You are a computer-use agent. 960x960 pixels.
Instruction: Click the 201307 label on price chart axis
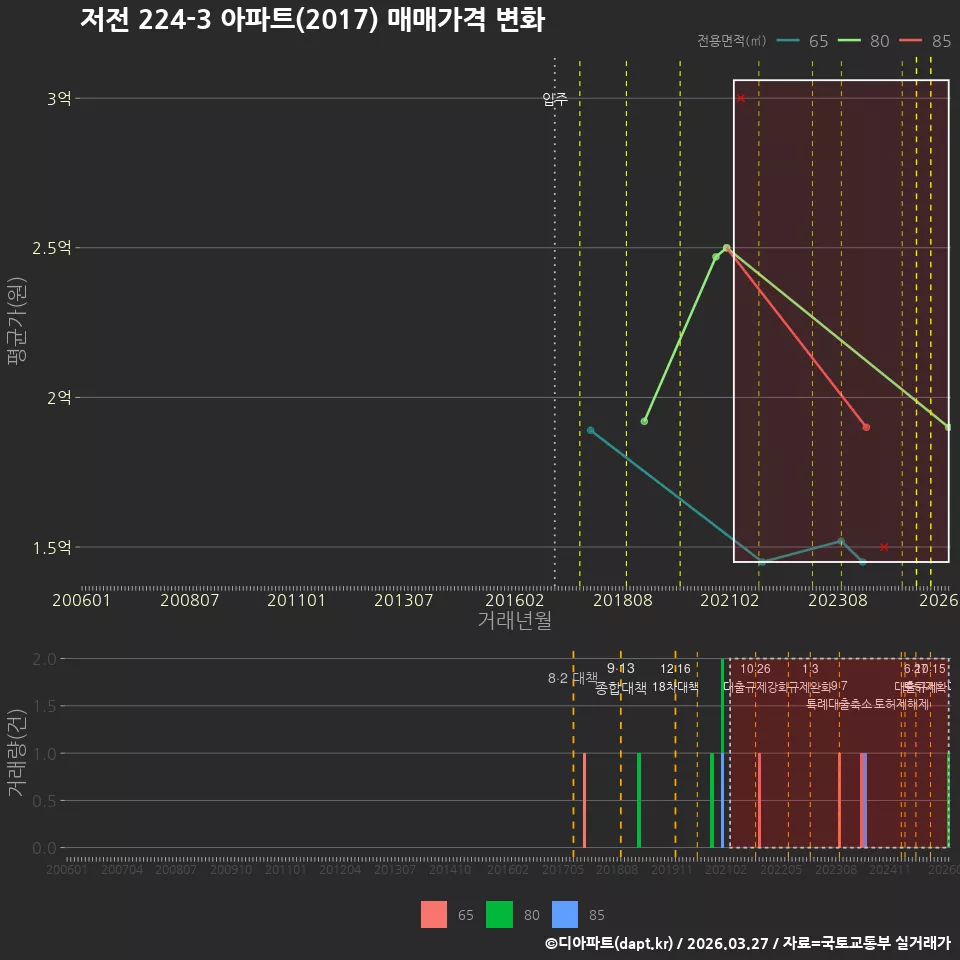pos(403,600)
